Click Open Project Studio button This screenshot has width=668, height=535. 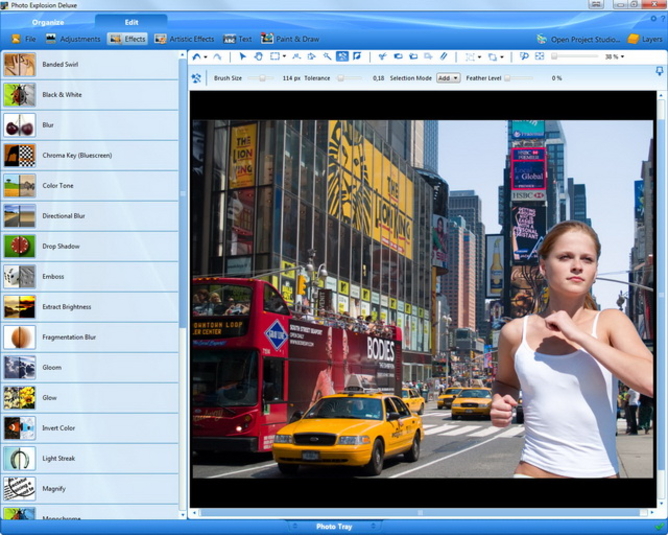[x=578, y=39]
